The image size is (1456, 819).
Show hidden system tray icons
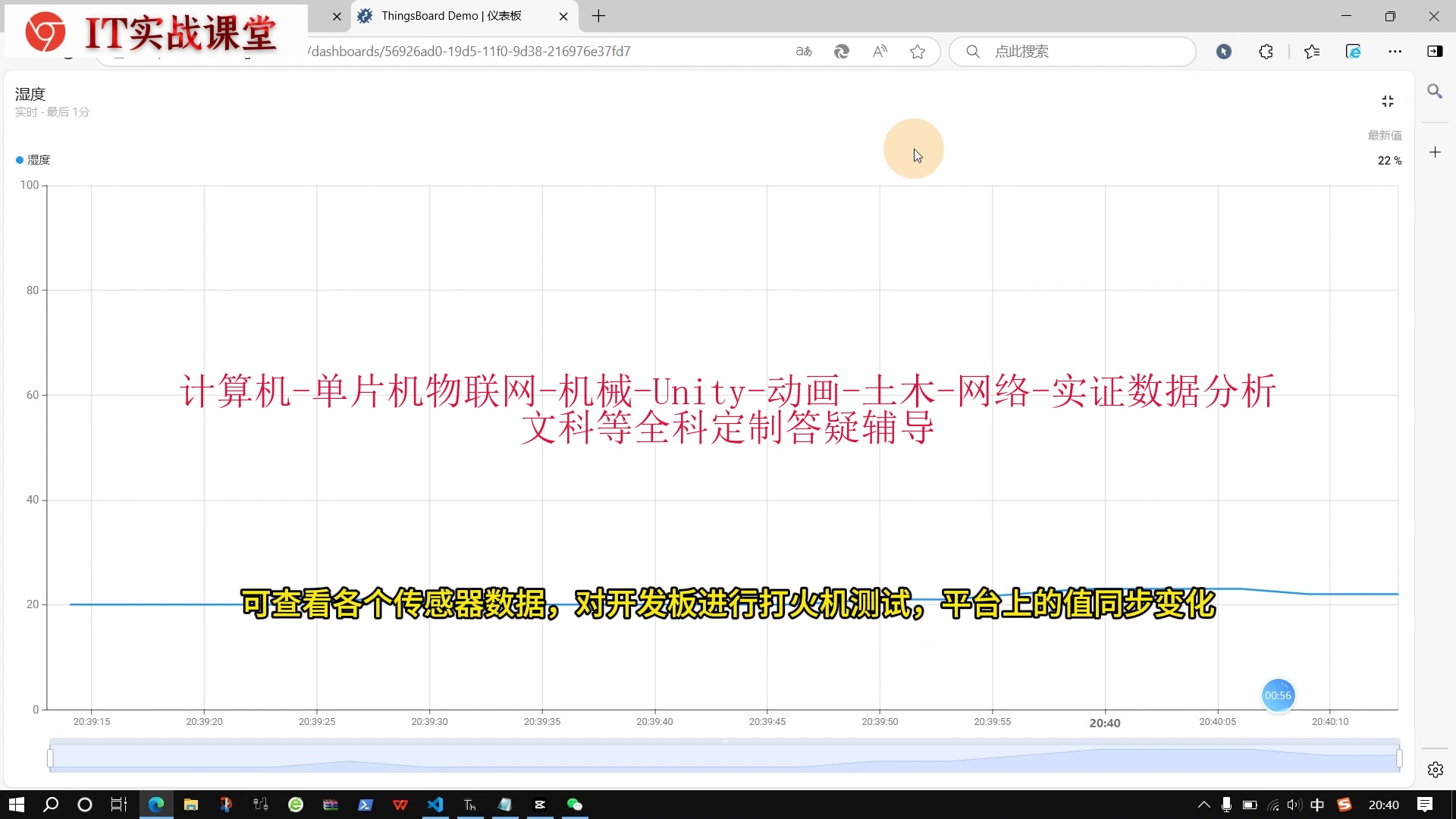point(1203,805)
